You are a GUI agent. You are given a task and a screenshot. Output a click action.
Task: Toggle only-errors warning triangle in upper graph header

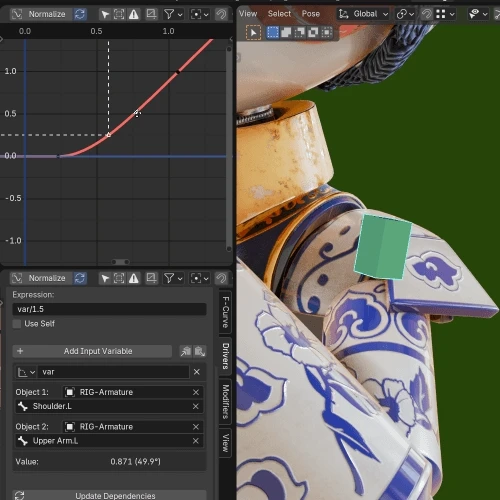(x=134, y=14)
